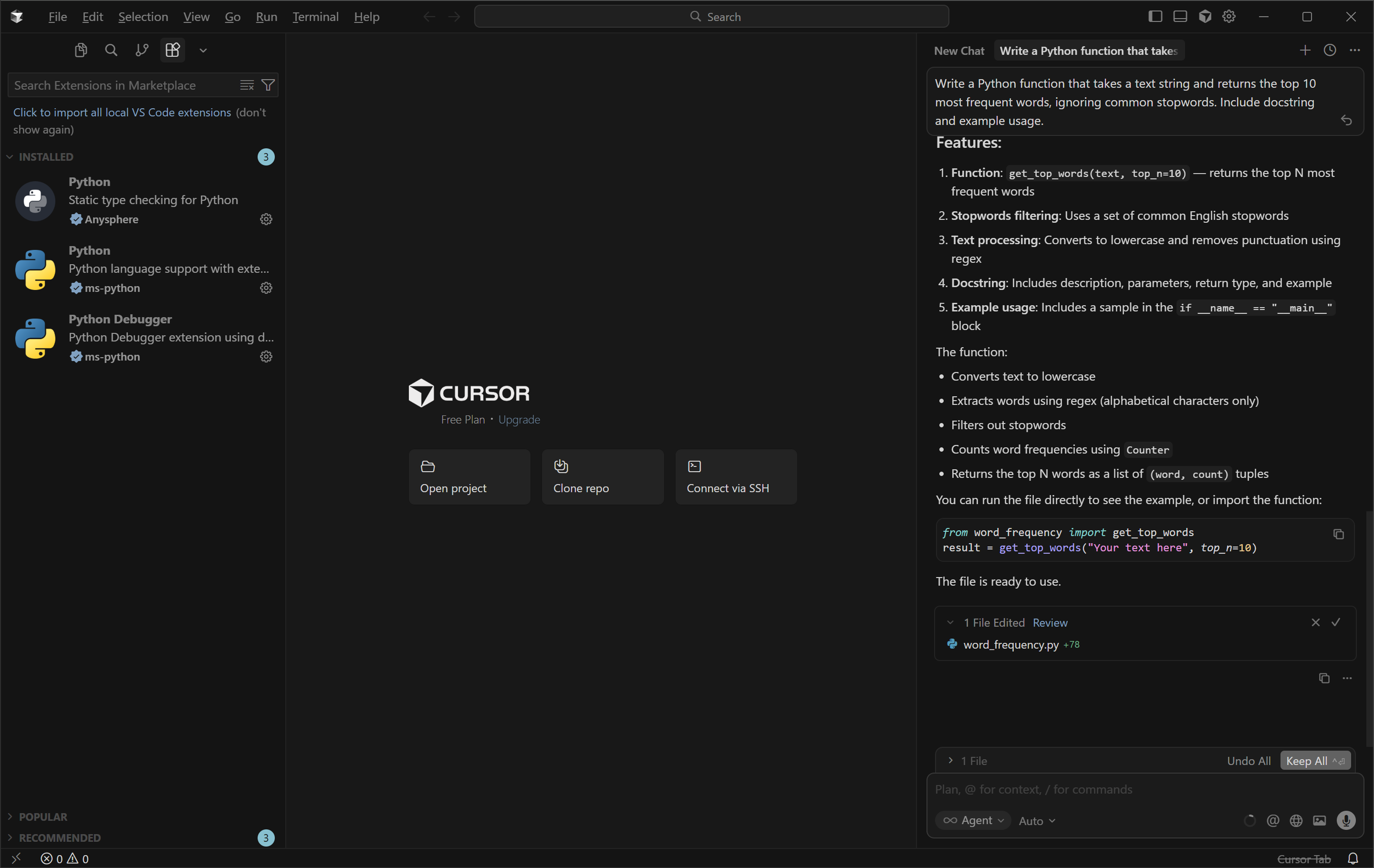Manage the ms-python Python extension gear
This screenshot has width=1374, height=868.
tap(266, 288)
